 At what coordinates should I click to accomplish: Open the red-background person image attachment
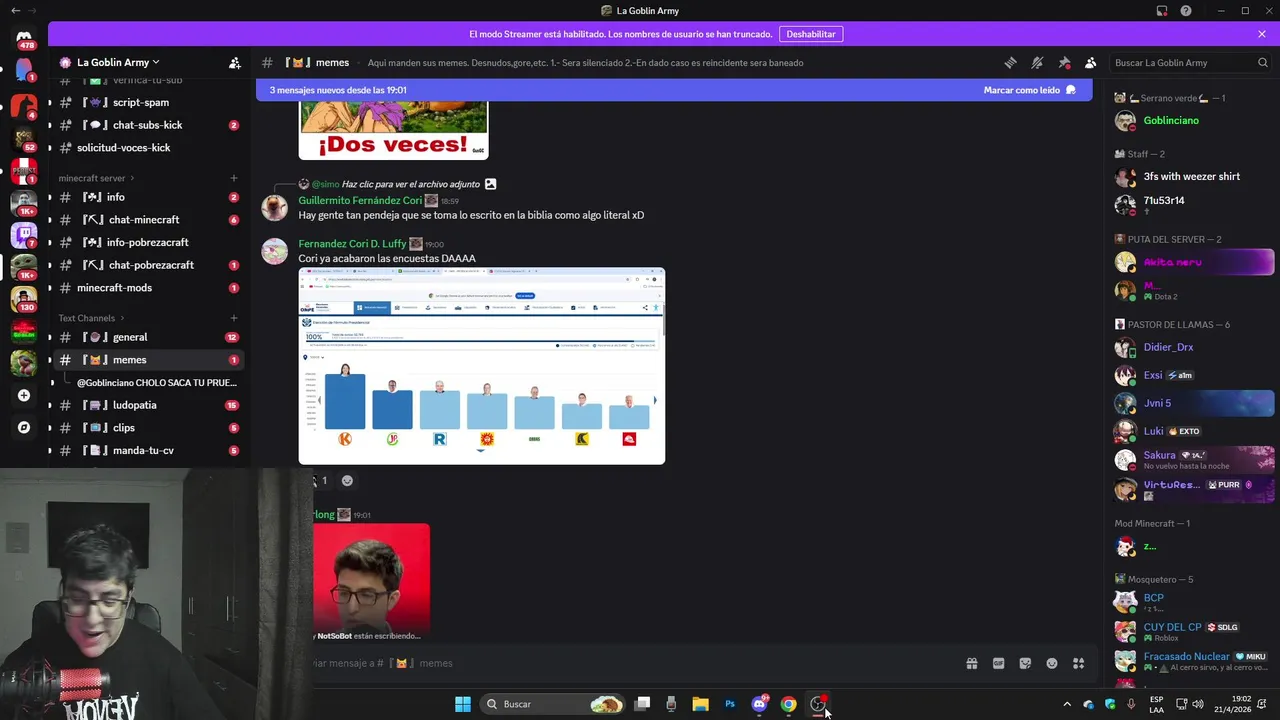coord(371,577)
